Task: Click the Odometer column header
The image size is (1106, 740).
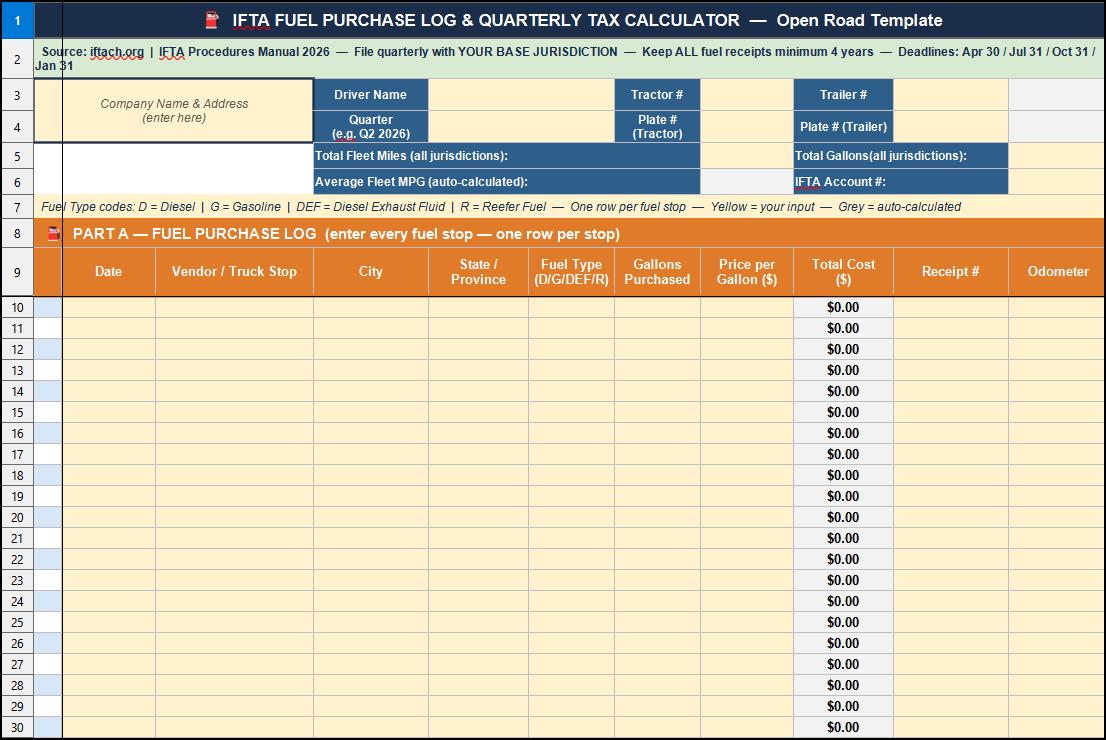Action: (1057, 272)
